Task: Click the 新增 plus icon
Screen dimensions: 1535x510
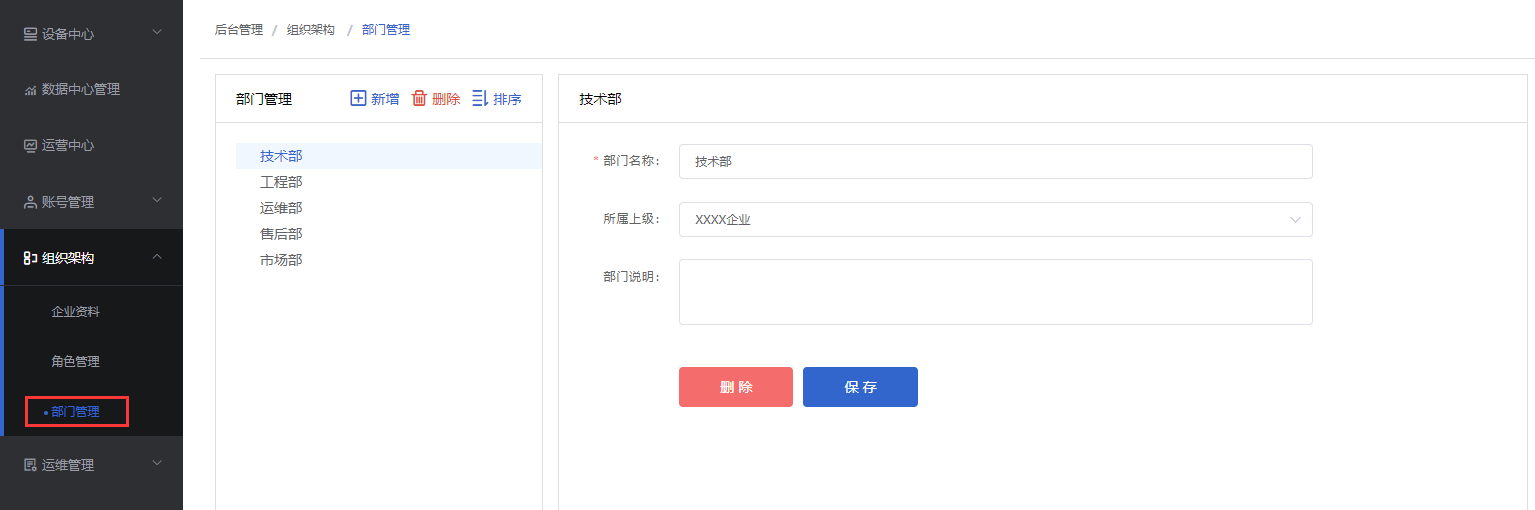Action: pos(358,98)
